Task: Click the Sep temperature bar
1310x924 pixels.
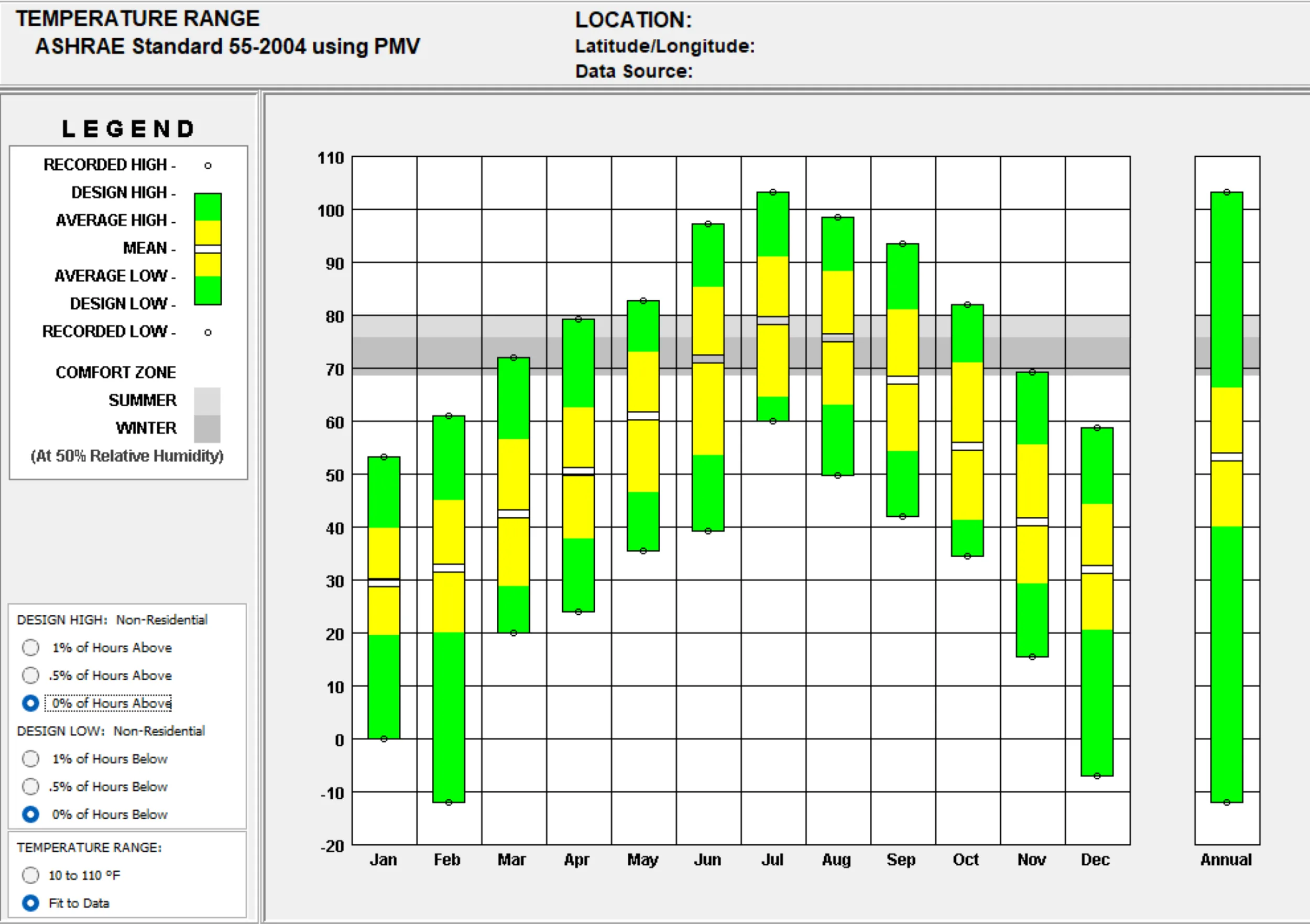Action: 903,380
